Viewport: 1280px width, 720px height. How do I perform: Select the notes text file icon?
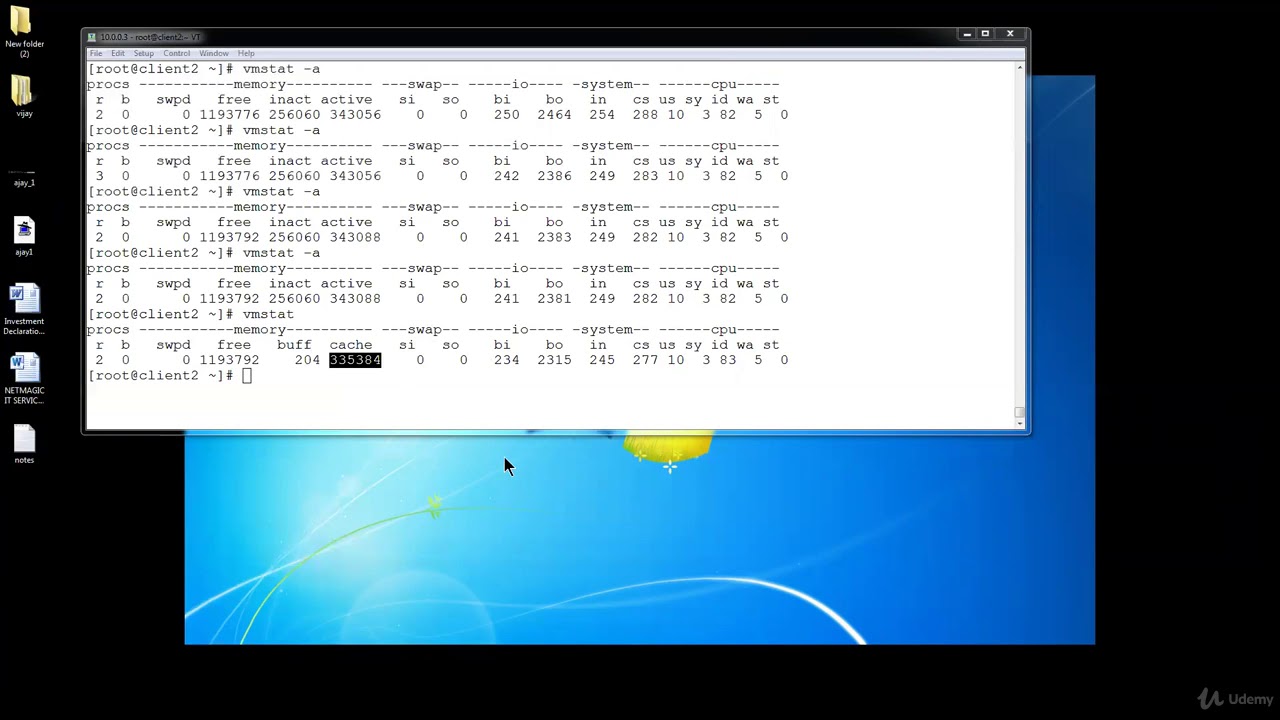24,445
